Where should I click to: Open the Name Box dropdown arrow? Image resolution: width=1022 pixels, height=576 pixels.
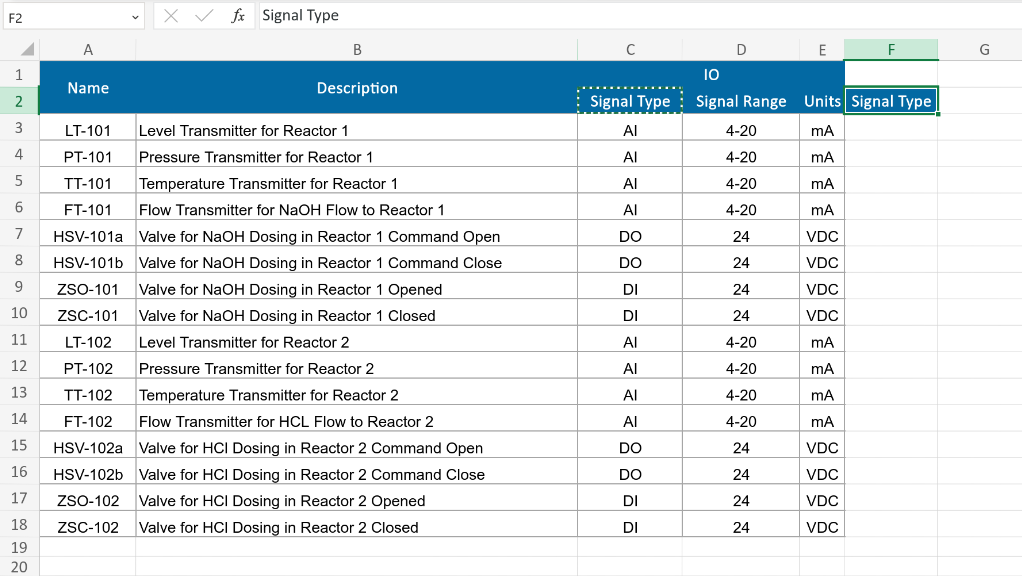(135, 17)
